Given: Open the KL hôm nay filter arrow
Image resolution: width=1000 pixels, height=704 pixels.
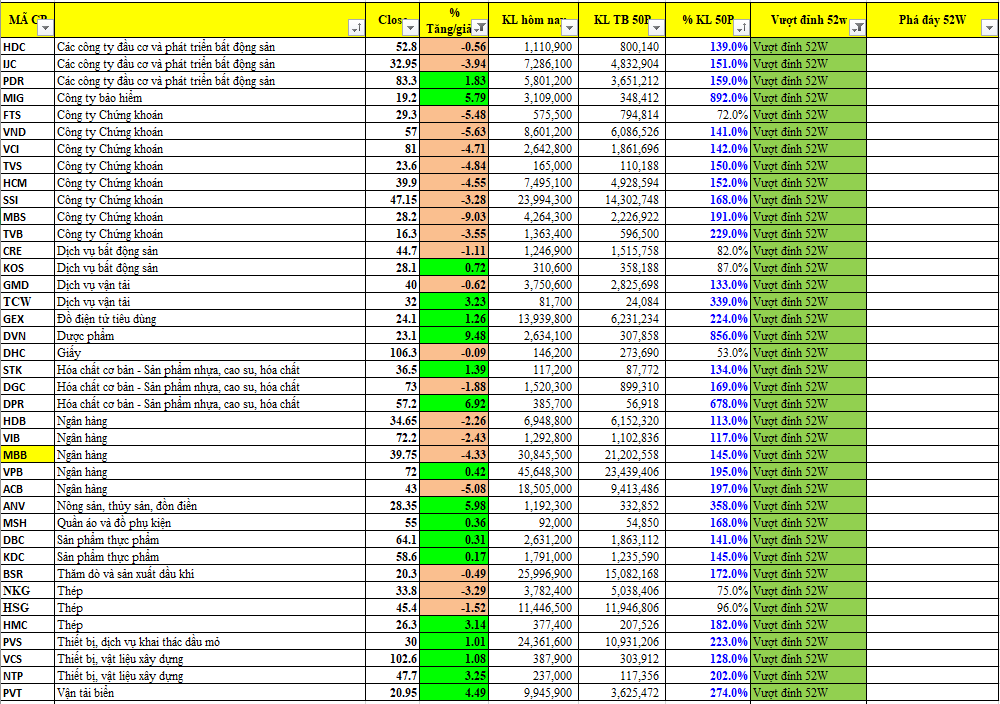Looking at the screenshot, I should [569, 27].
